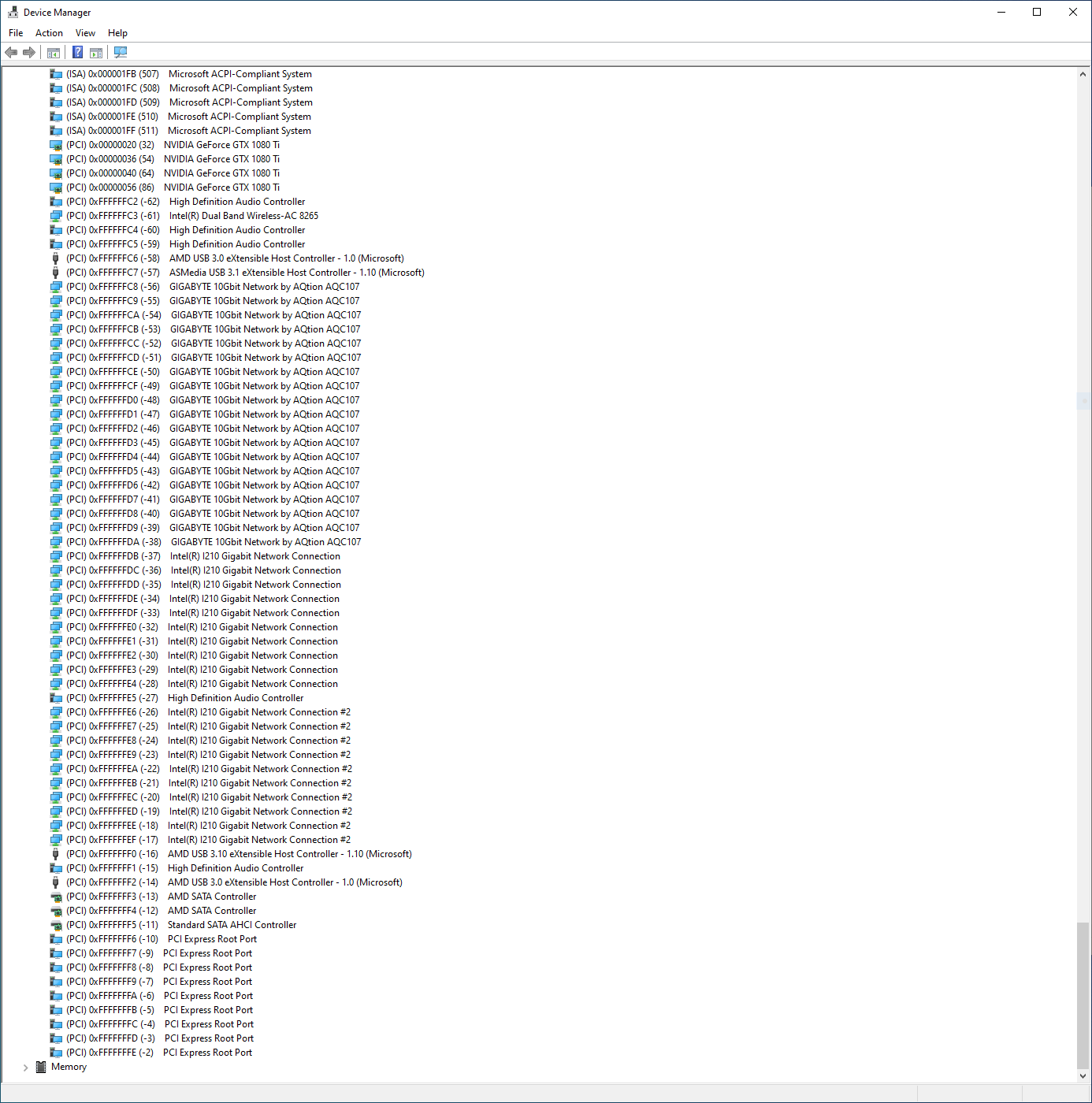This screenshot has width=1092, height=1103.
Task: Click the USB icon of the (PCI) 0xFFFFFFF2 (-14) row
Action: [56, 882]
